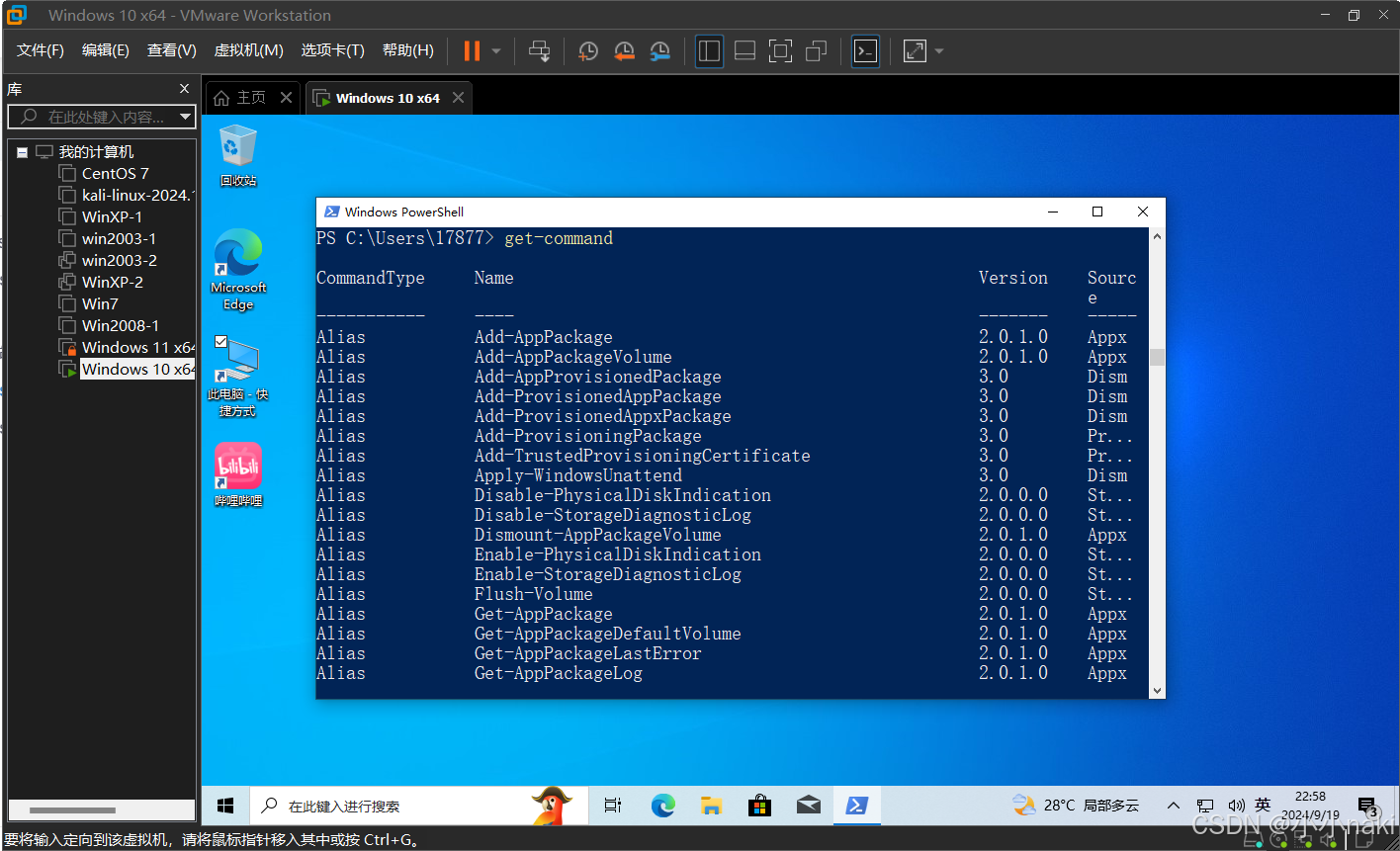Toggle the VM console view

click(865, 50)
